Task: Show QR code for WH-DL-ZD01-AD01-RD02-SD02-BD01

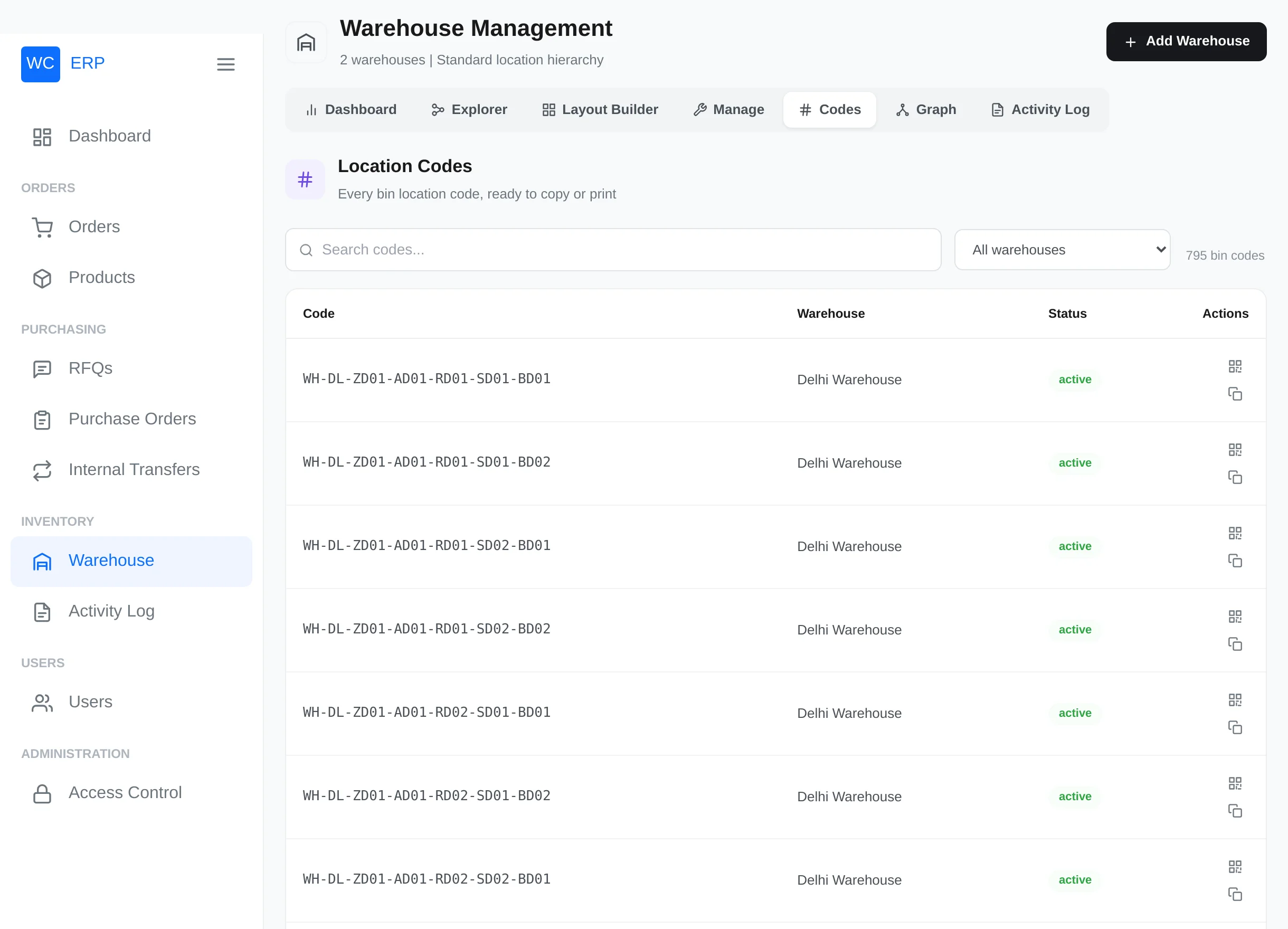Action: (x=1235, y=867)
